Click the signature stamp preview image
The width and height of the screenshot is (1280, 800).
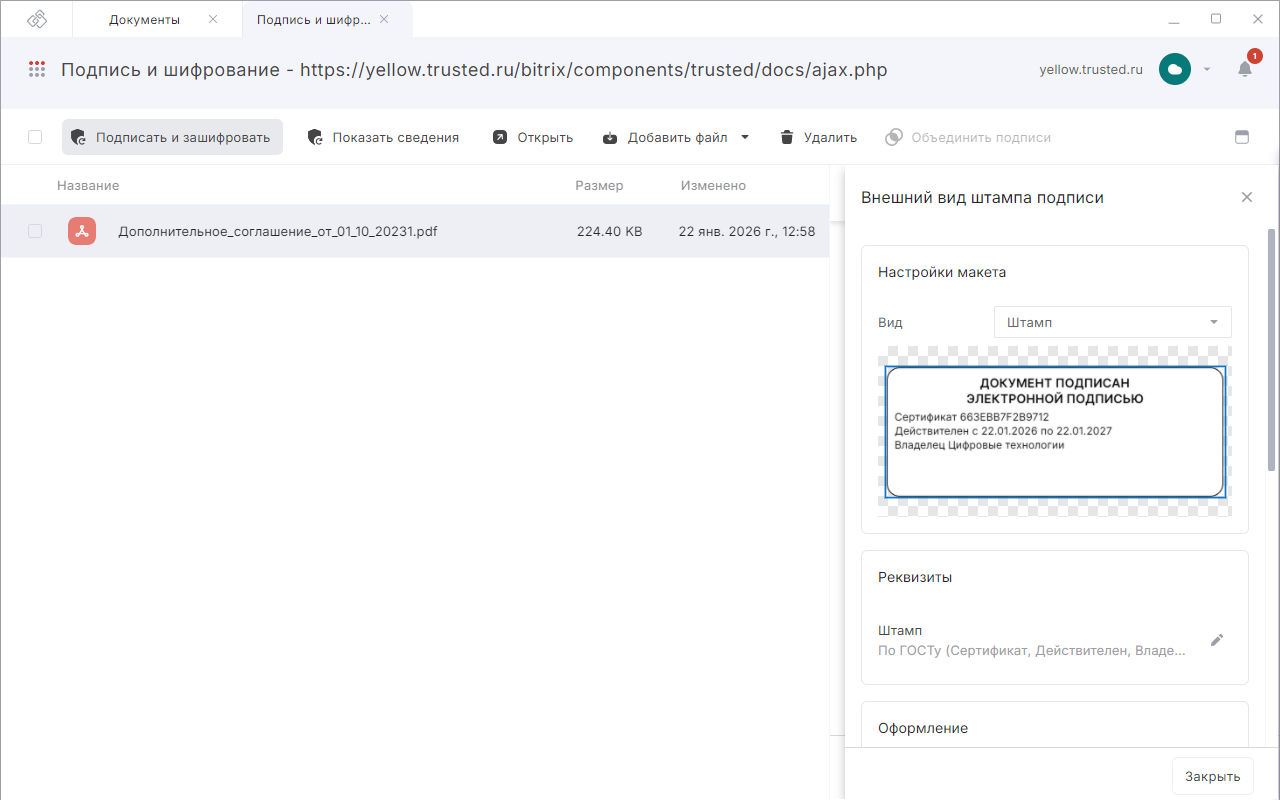tap(1054, 431)
